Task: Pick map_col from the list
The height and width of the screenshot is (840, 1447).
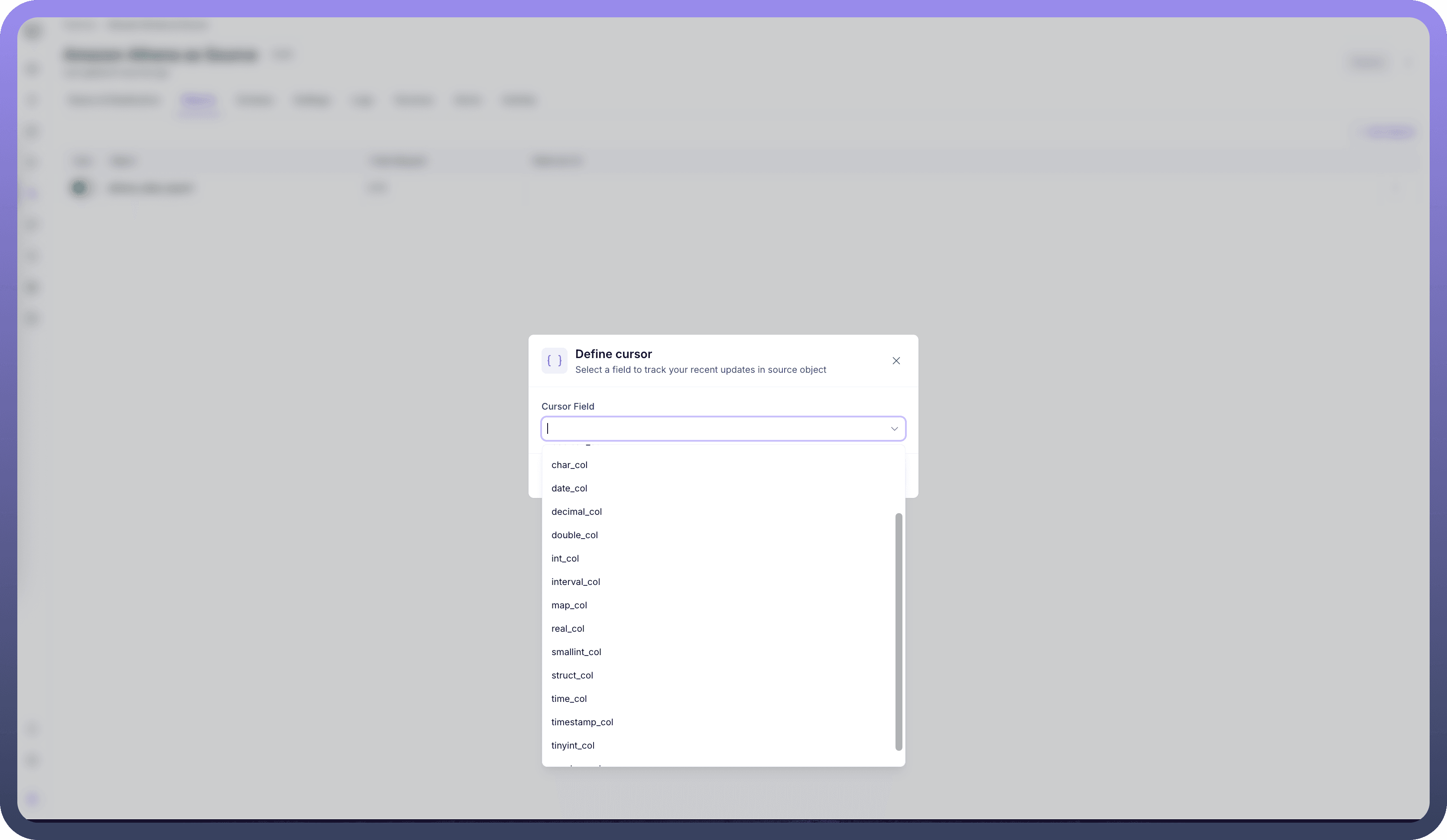Action: point(569,605)
